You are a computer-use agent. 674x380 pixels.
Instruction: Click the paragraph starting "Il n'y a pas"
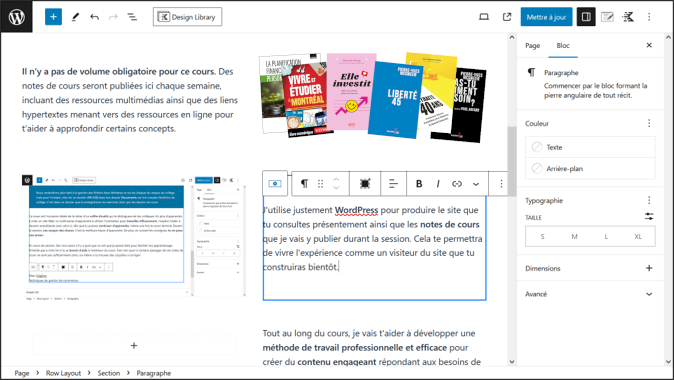(x=130, y=100)
